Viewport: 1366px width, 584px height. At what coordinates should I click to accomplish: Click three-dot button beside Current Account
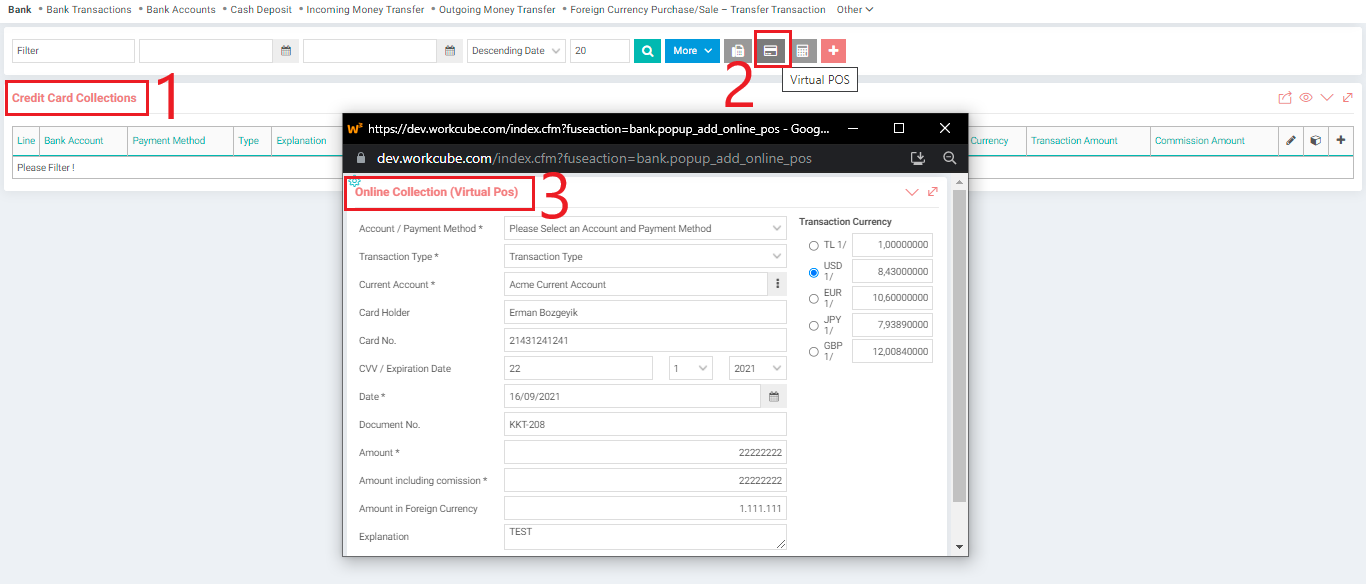tap(778, 284)
